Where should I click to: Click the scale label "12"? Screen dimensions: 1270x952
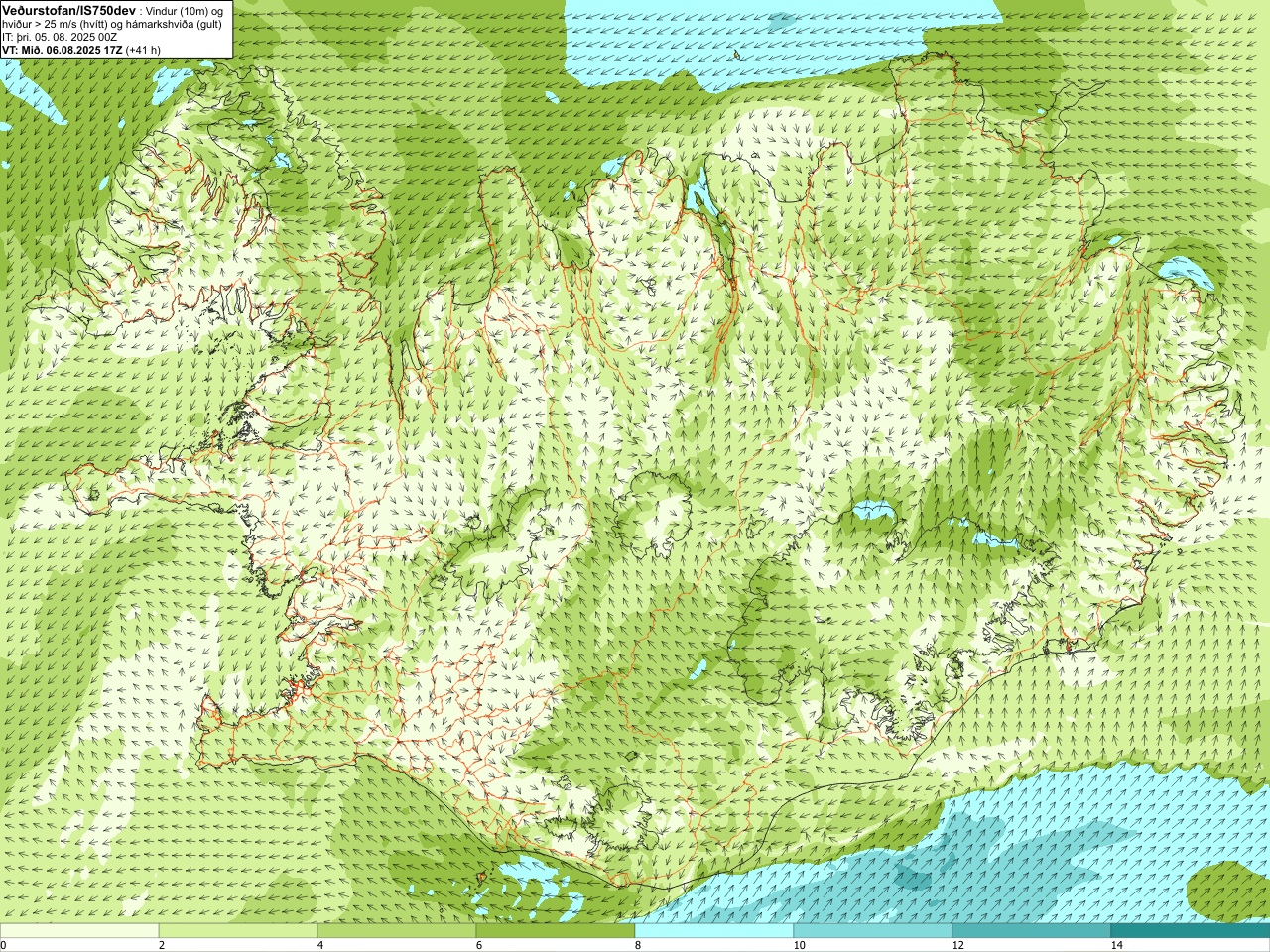957,945
